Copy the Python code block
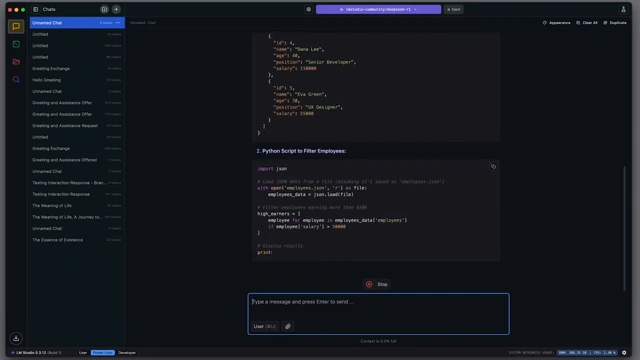This screenshot has width=640, height=360. coord(493,167)
